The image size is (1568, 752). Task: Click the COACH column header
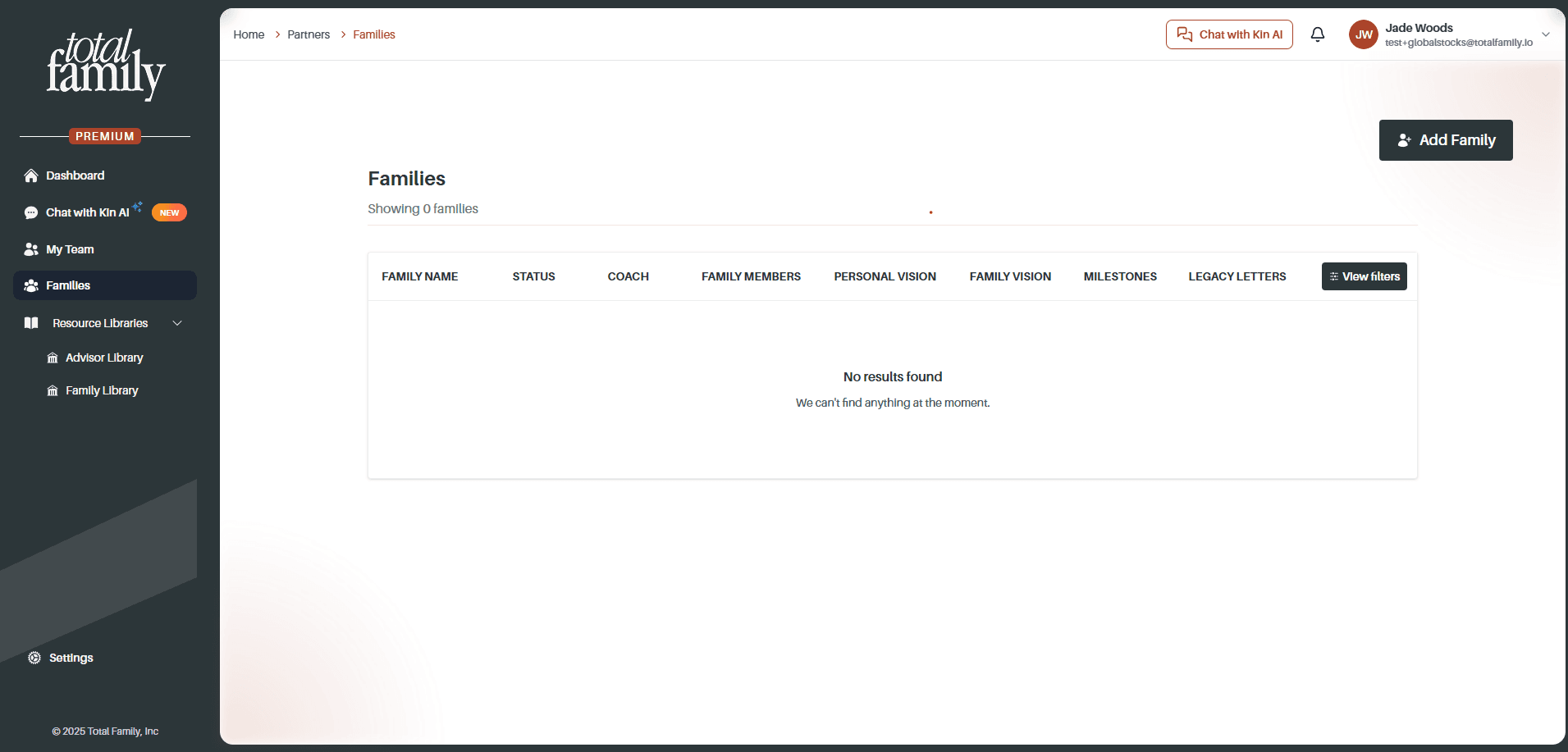click(629, 276)
